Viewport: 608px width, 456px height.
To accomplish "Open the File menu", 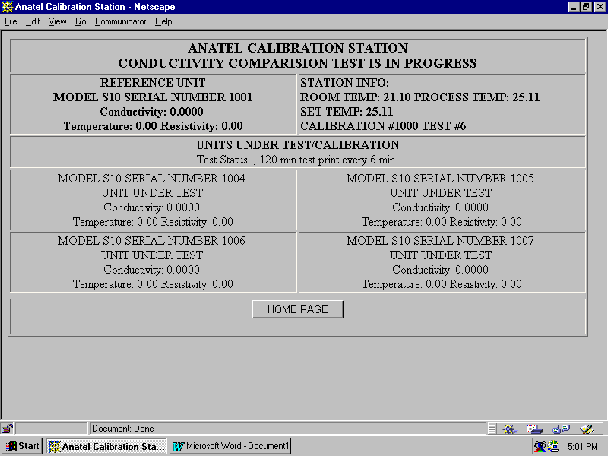I will click(10, 22).
